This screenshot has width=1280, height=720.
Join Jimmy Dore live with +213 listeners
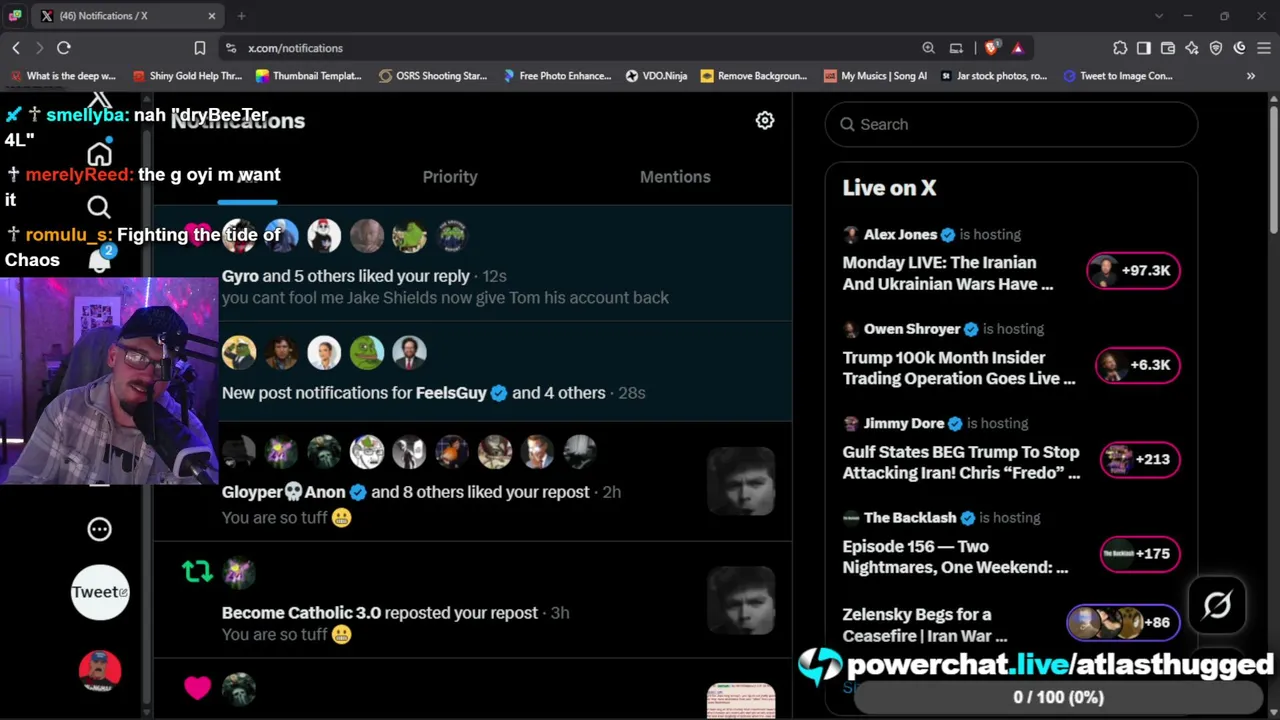click(1140, 459)
